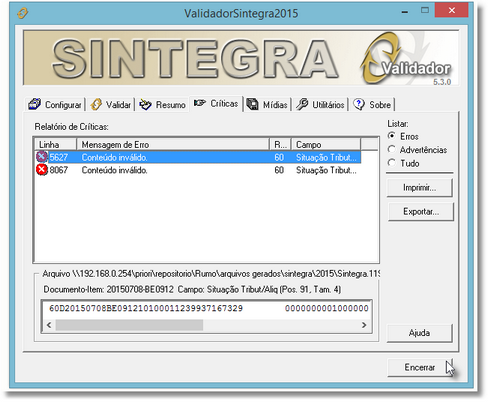
Task: Click Encerrar to close the validator
Action: coord(420,367)
